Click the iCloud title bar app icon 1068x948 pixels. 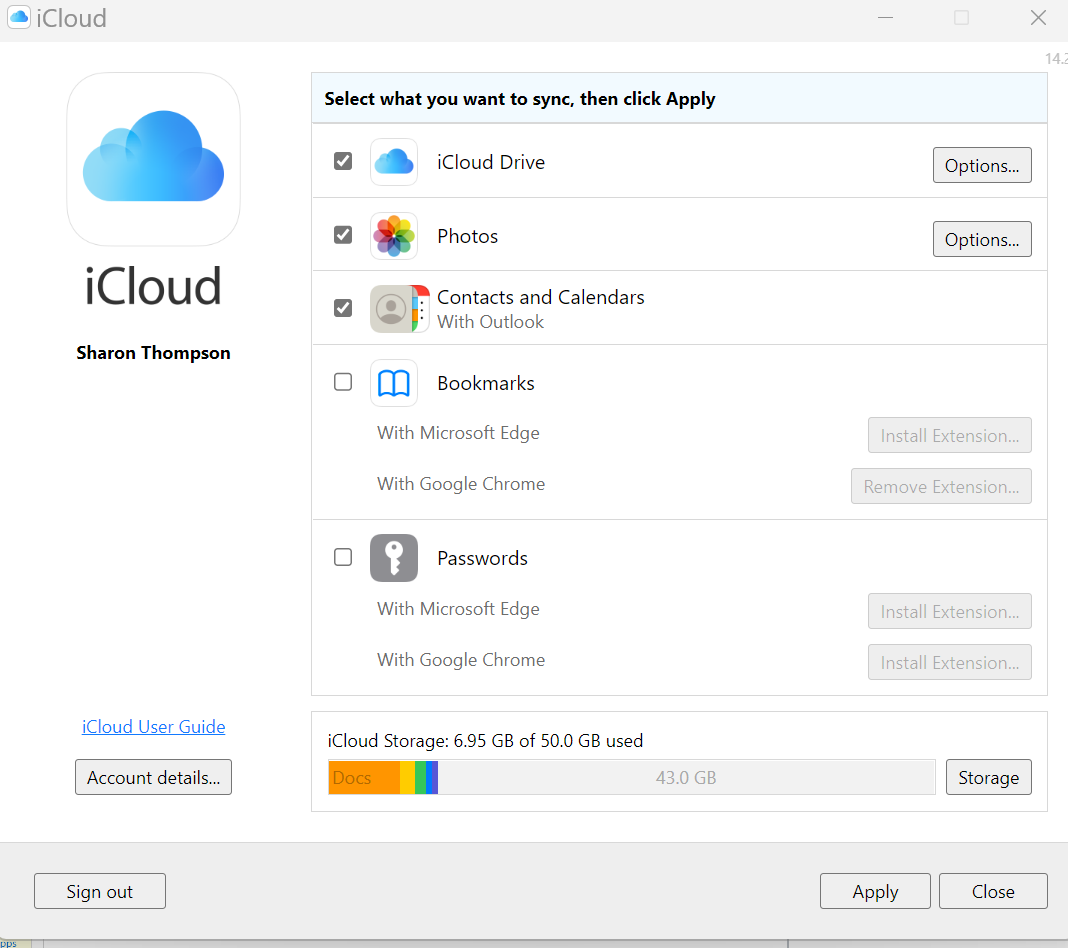tap(19, 17)
